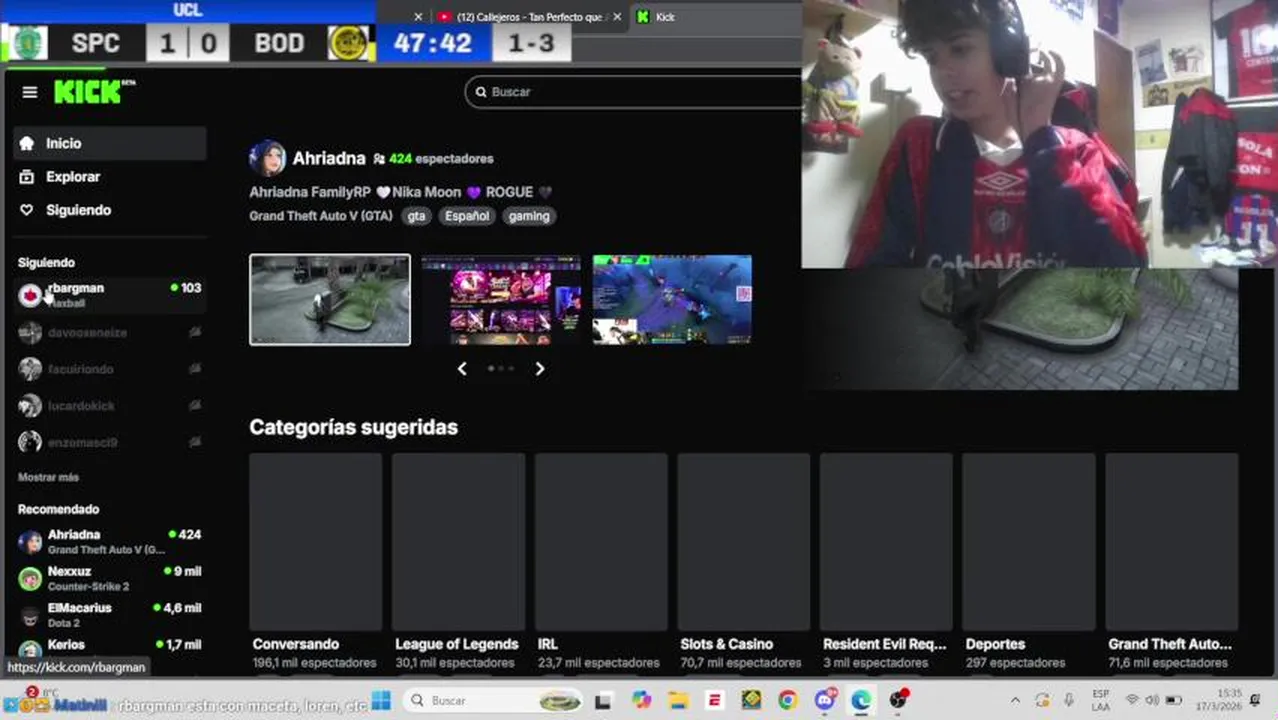The image size is (1278, 720).
Task: Open Microsoft Edge from taskbar
Action: pyautogui.click(x=861, y=701)
